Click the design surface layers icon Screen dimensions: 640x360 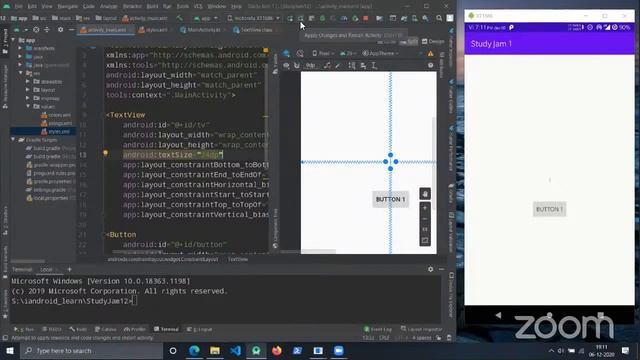(x=286, y=53)
